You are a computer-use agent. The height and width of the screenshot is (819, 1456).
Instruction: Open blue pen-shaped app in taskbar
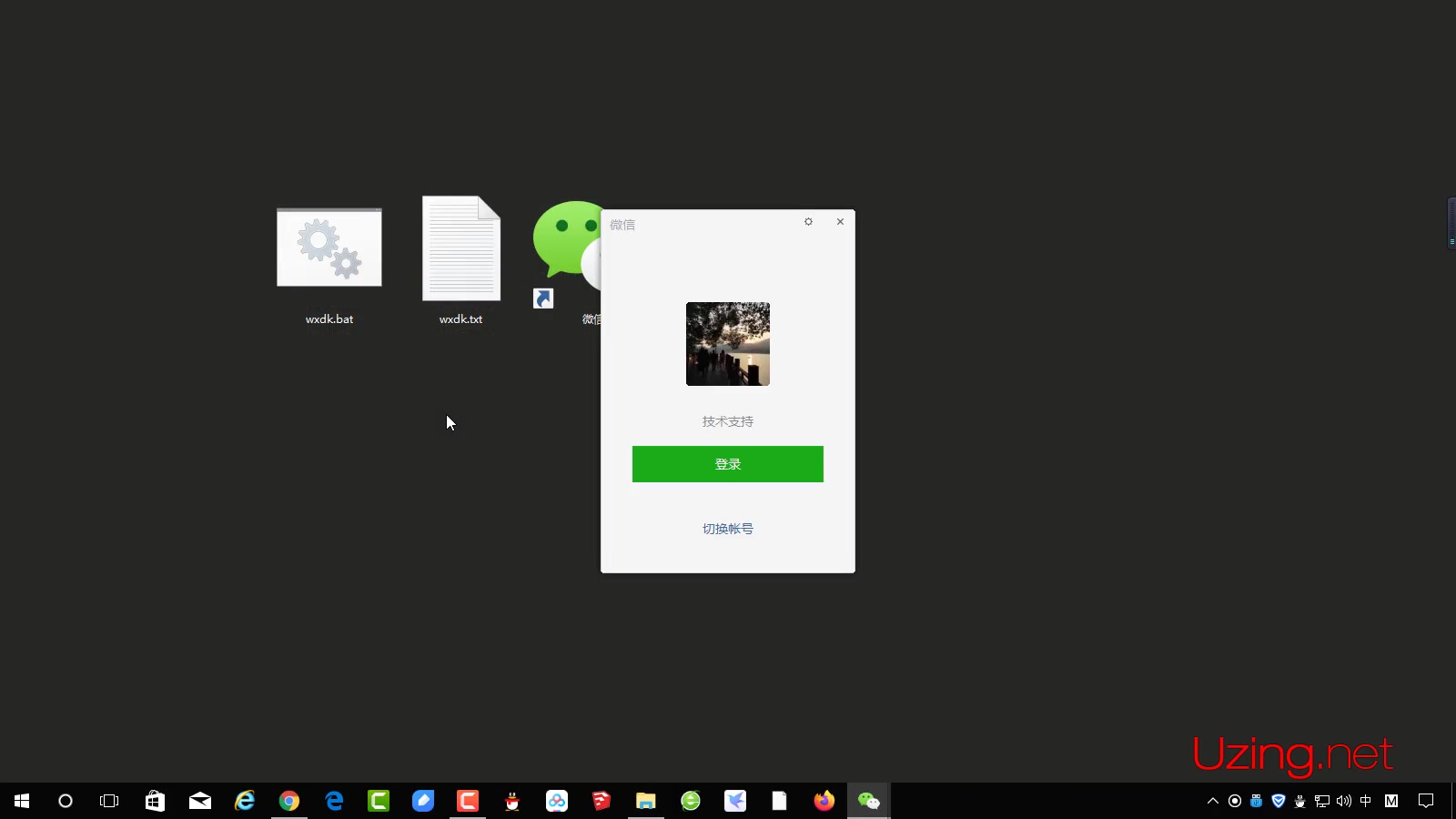tap(423, 801)
